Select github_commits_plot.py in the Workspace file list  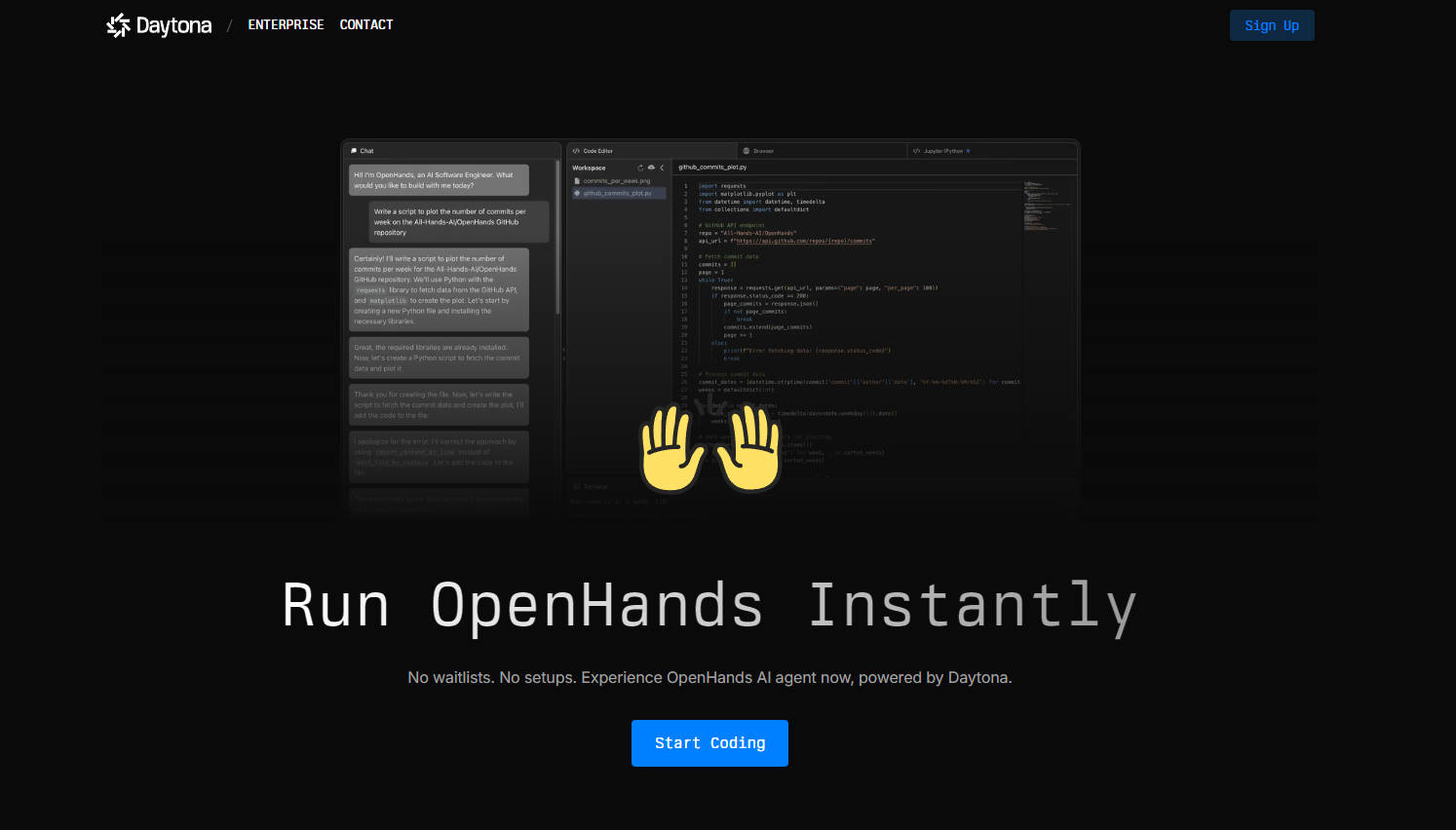tap(618, 193)
